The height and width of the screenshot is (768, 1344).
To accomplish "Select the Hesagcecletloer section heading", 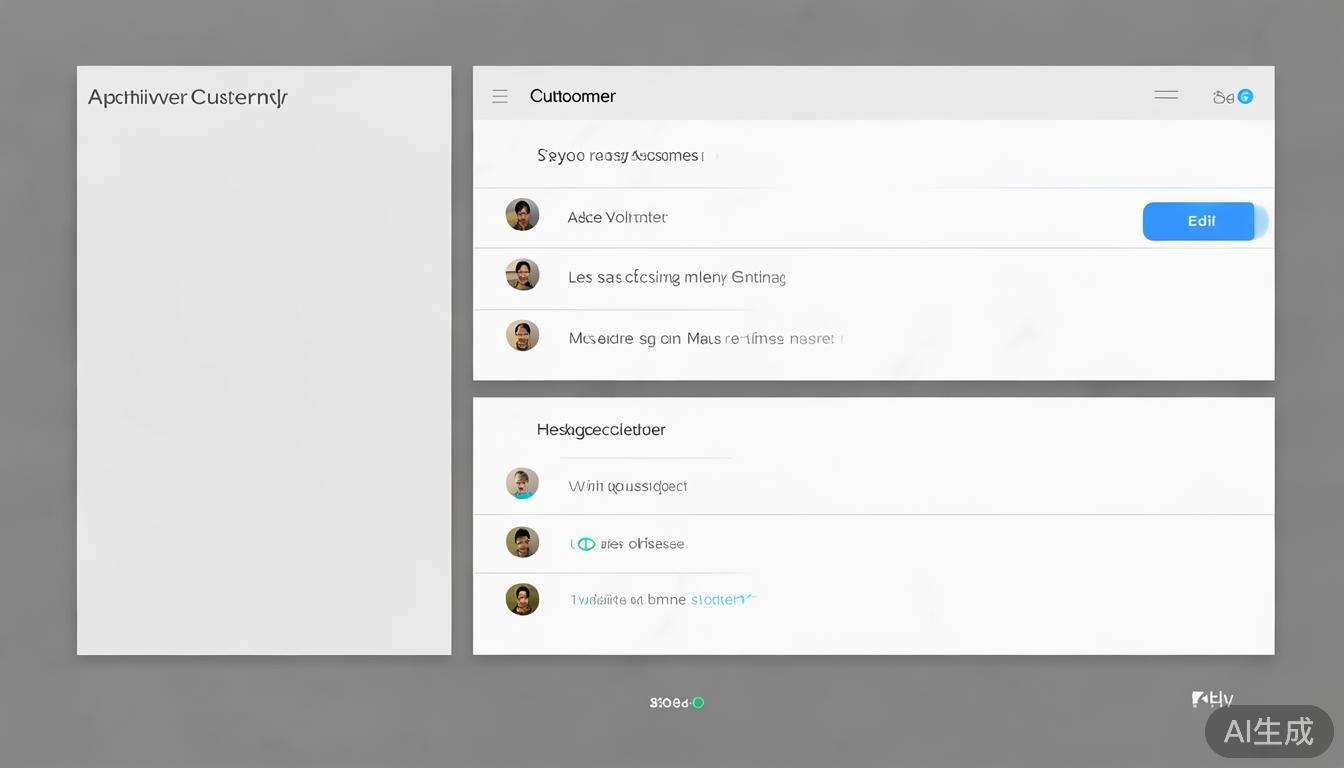I will click(x=601, y=430).
